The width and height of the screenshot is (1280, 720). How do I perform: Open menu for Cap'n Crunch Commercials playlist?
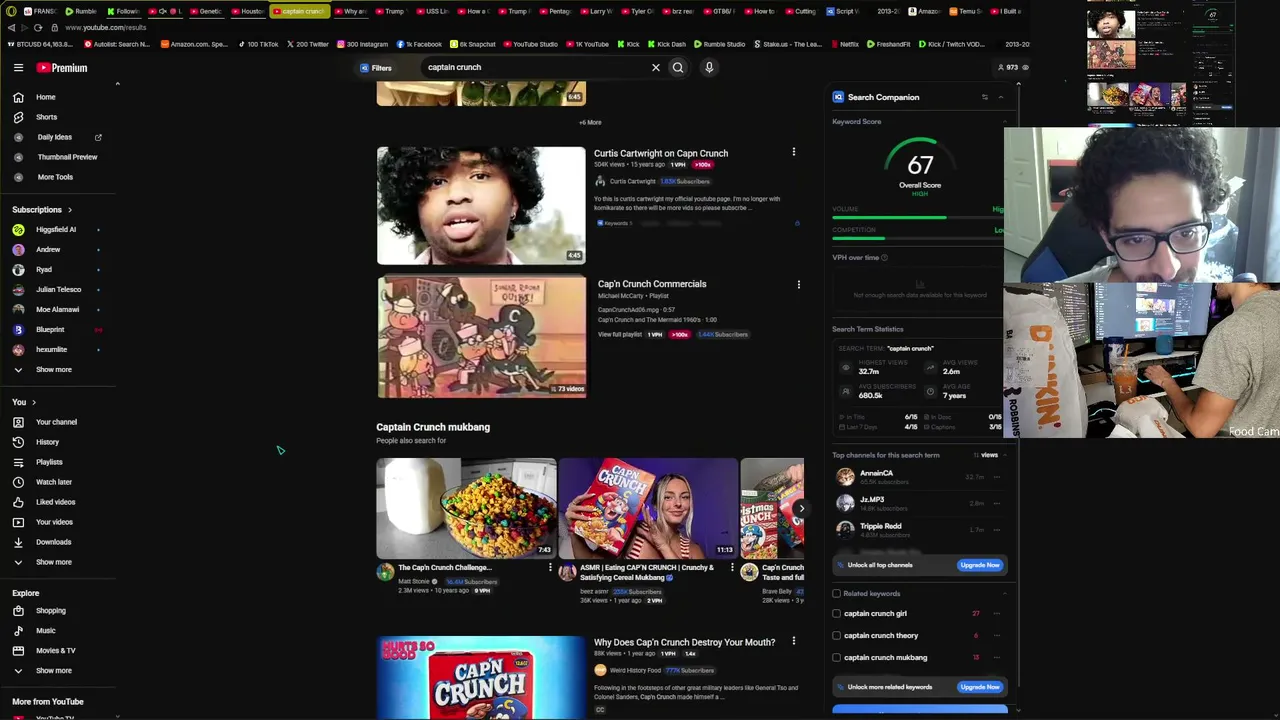coord(798,284)
